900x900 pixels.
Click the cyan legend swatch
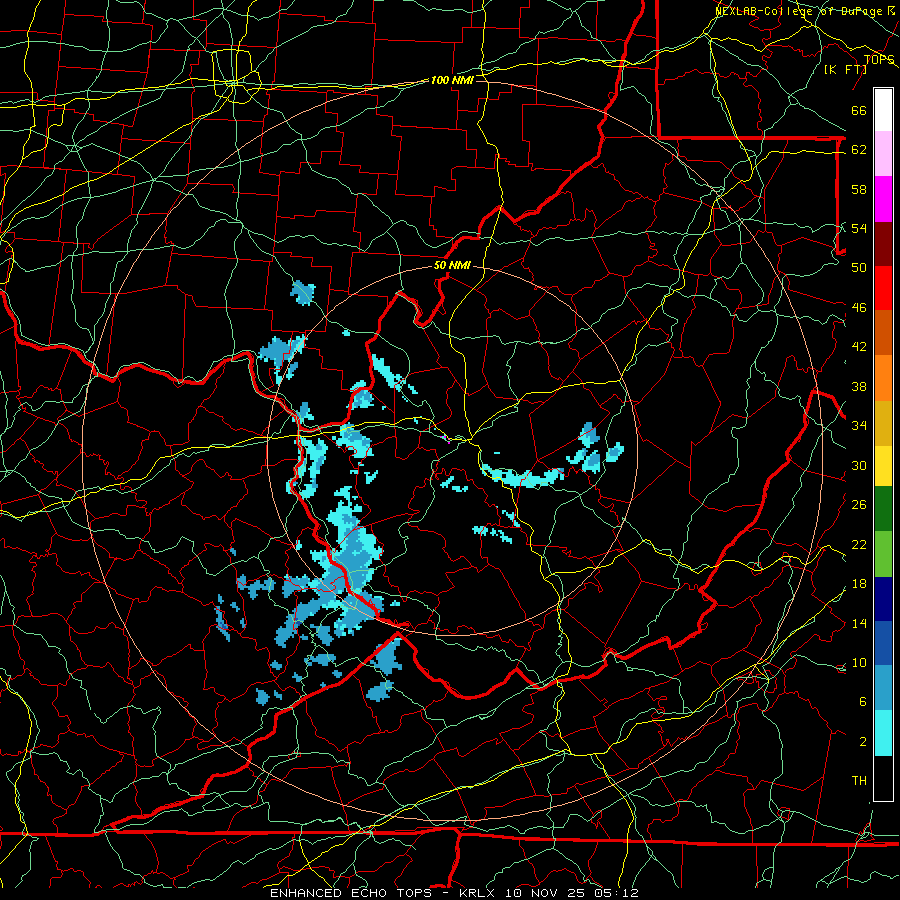883,732
